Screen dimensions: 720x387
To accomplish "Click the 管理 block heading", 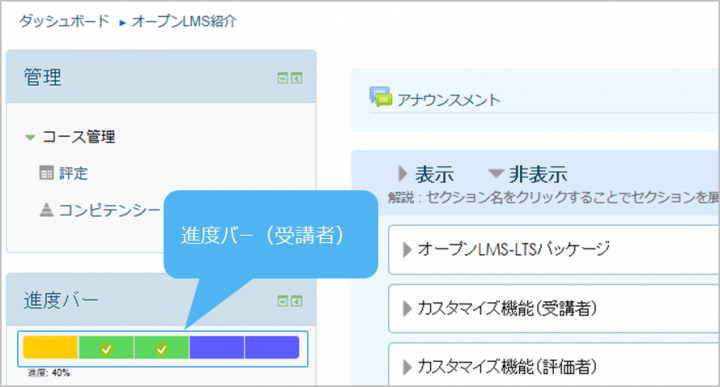I will [42, 77].
